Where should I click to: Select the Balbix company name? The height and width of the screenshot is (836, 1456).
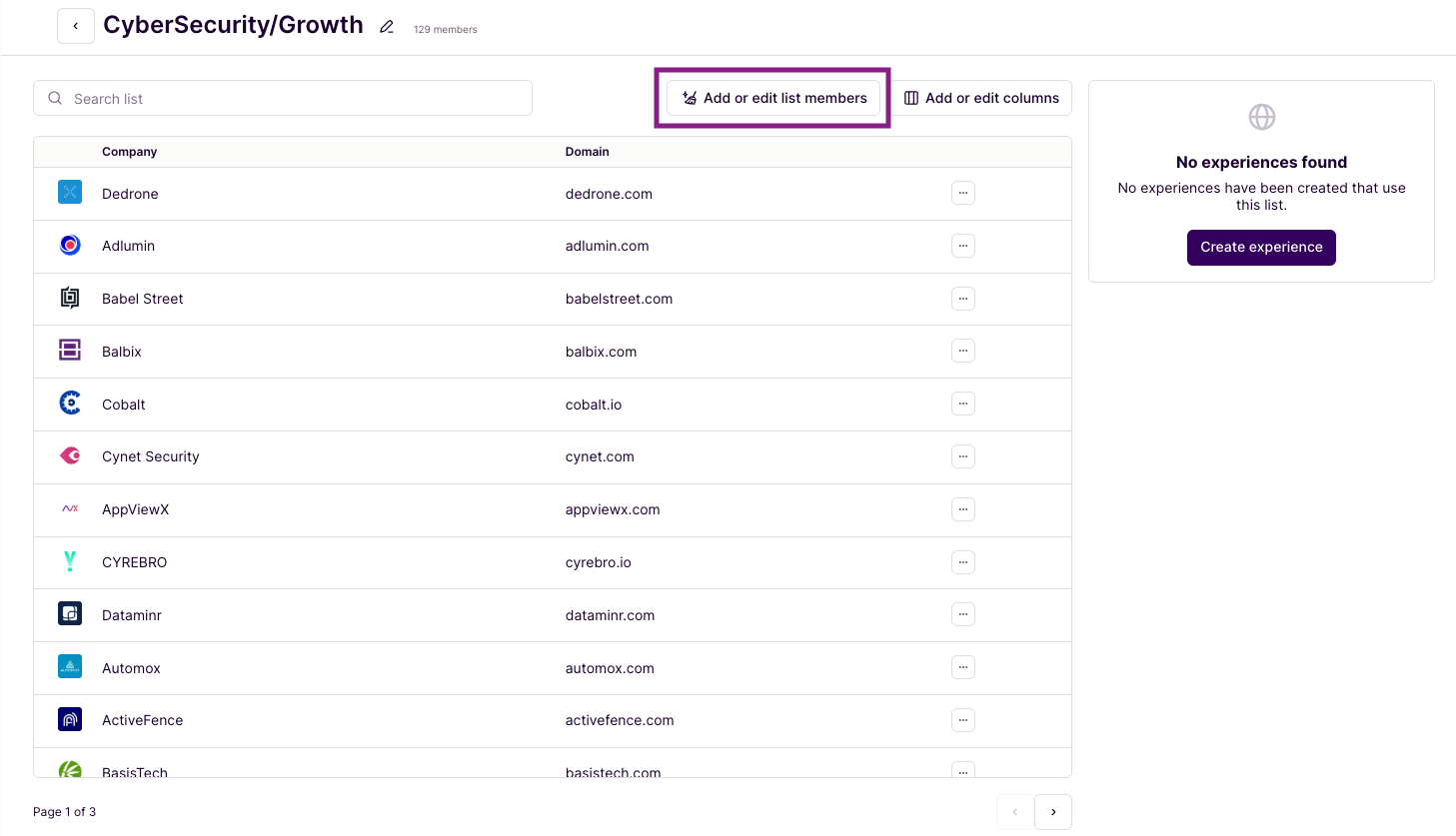122,352
